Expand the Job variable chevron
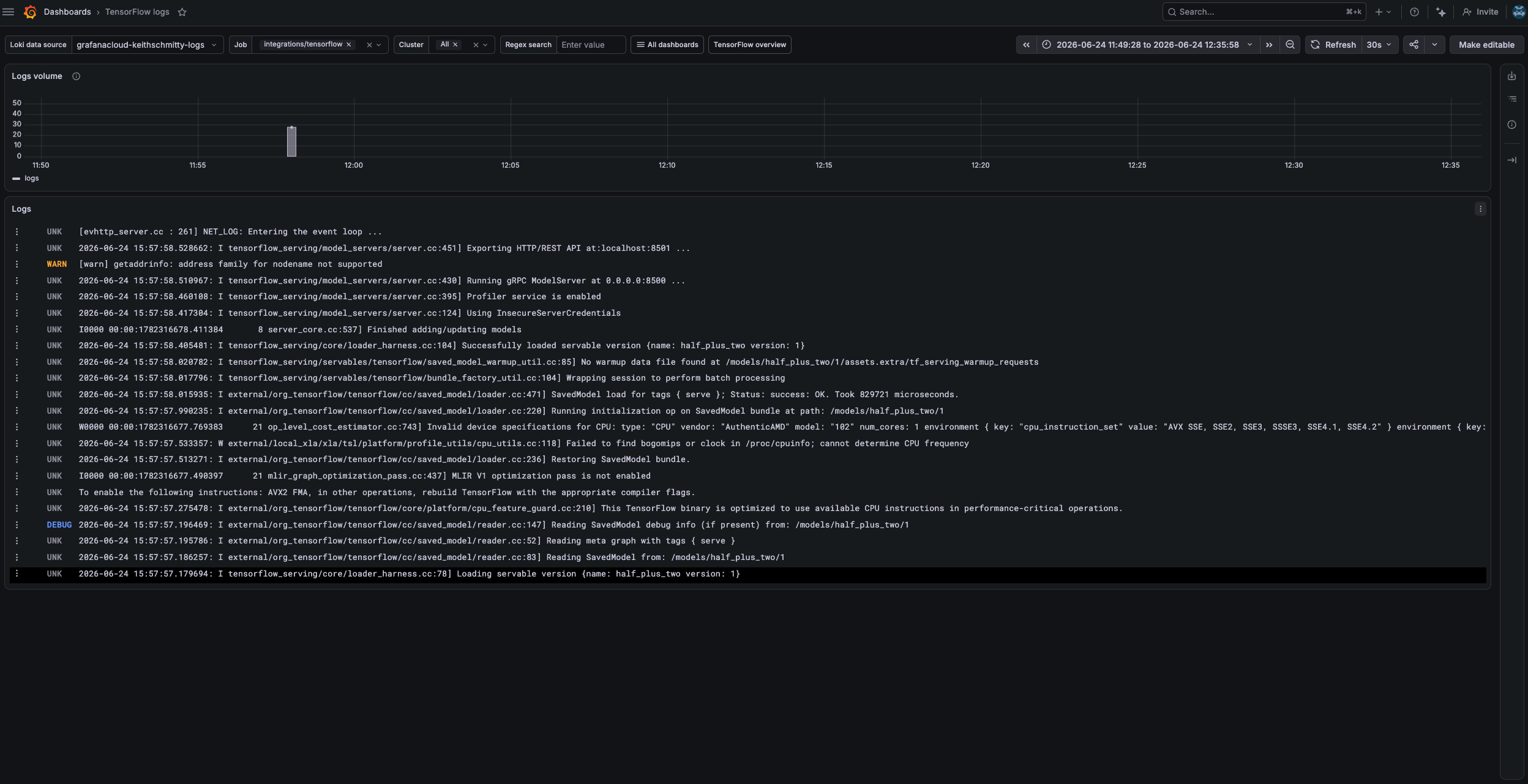This screenshot has height=784, width=1528. pos(379,45)
